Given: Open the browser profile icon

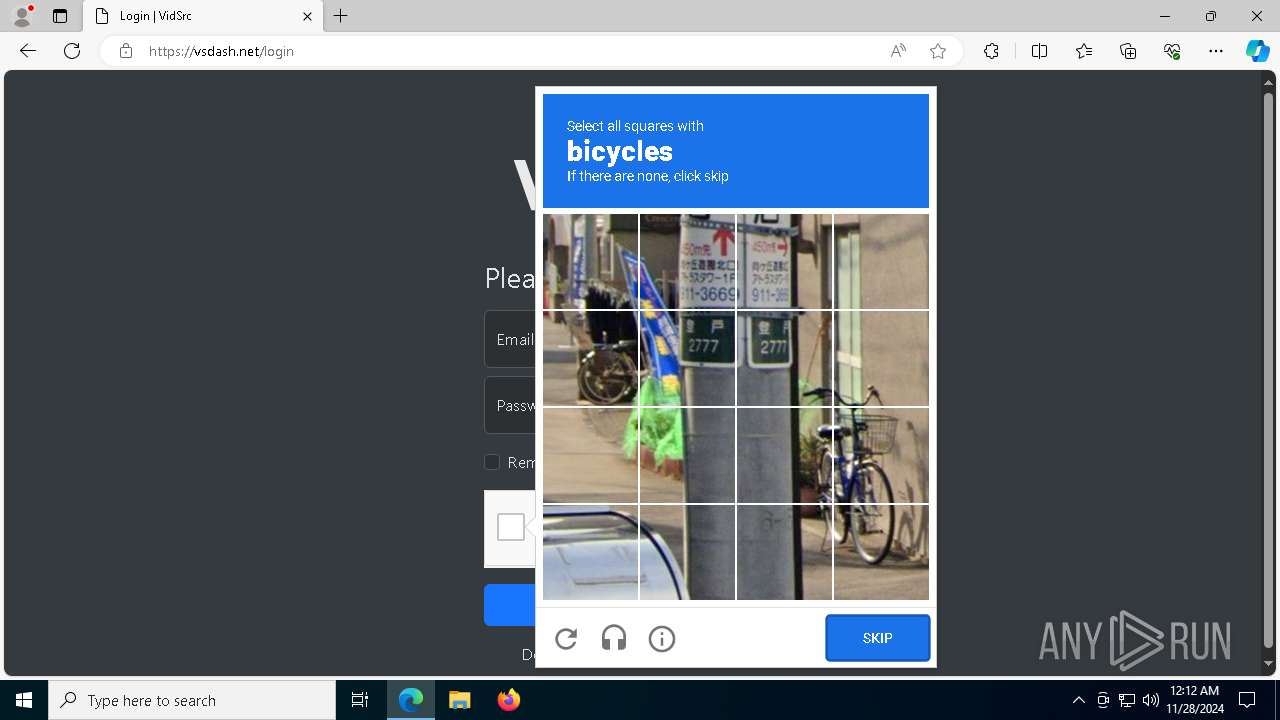Looking at the screenshot, I should click(22, 16).
